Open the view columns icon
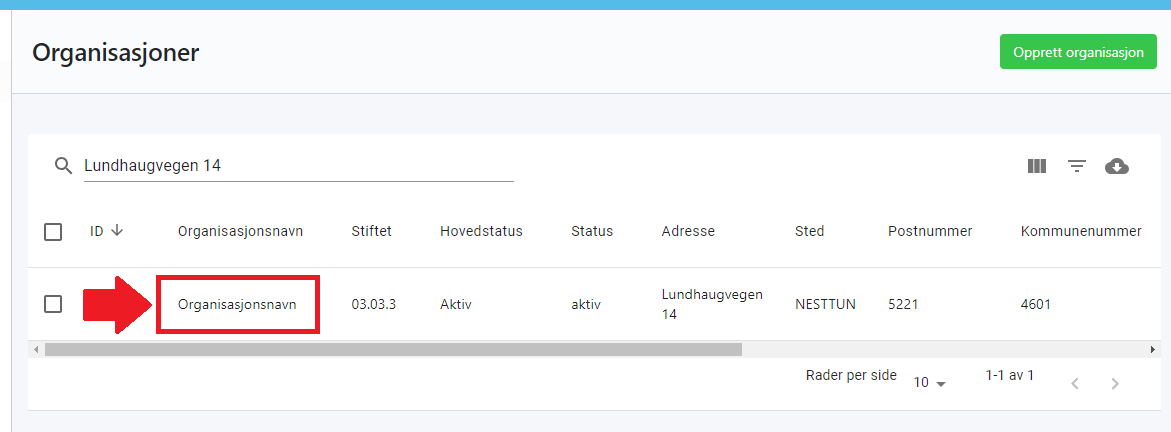This screenshot has width=1171, height=432. (x=1037, y=166)
